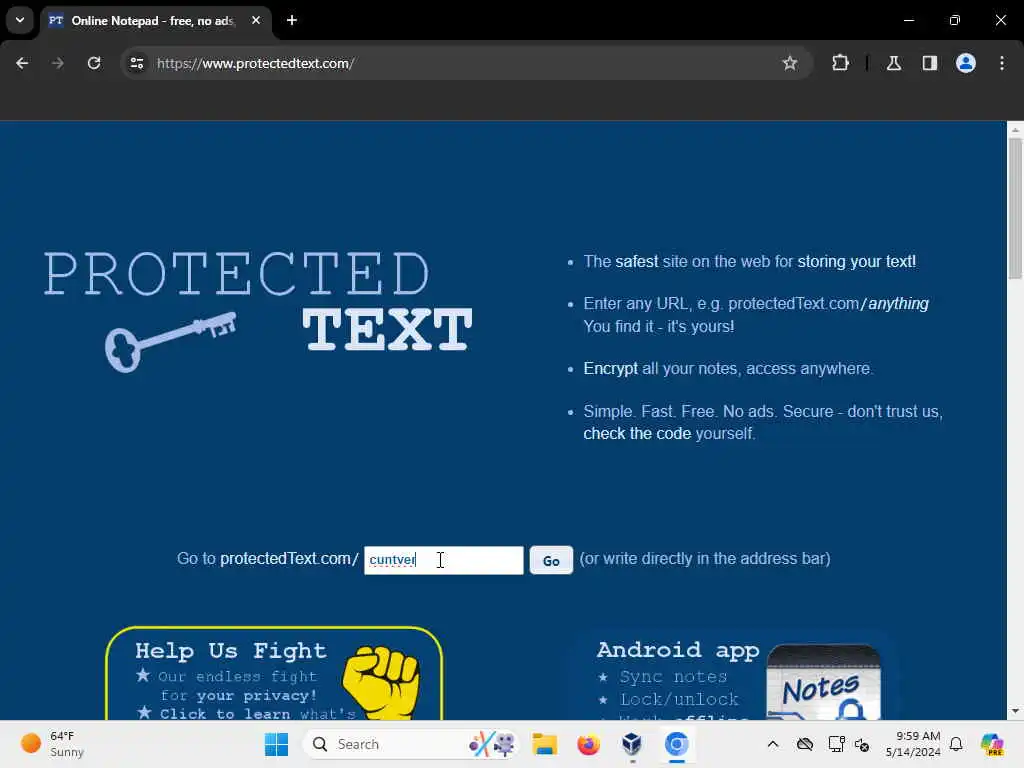The image size is (1024, 768).
Task: Click 'storing your text!' text
Action: pyautogui.click(x=856, y=262)
